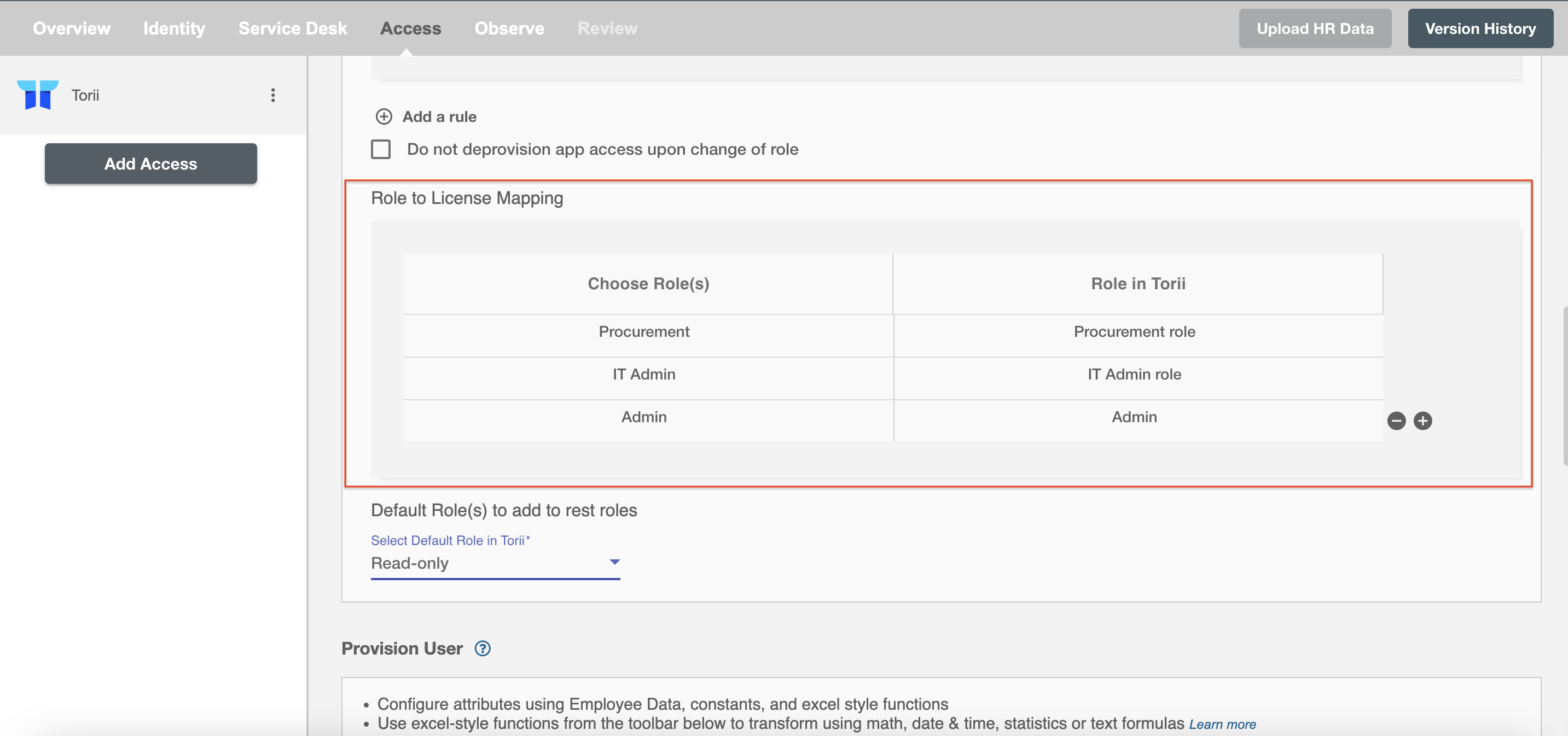Follow the Learn more link
Image resolution: width=1568 pixels, height=736 pixels.
click(1222, 724)
